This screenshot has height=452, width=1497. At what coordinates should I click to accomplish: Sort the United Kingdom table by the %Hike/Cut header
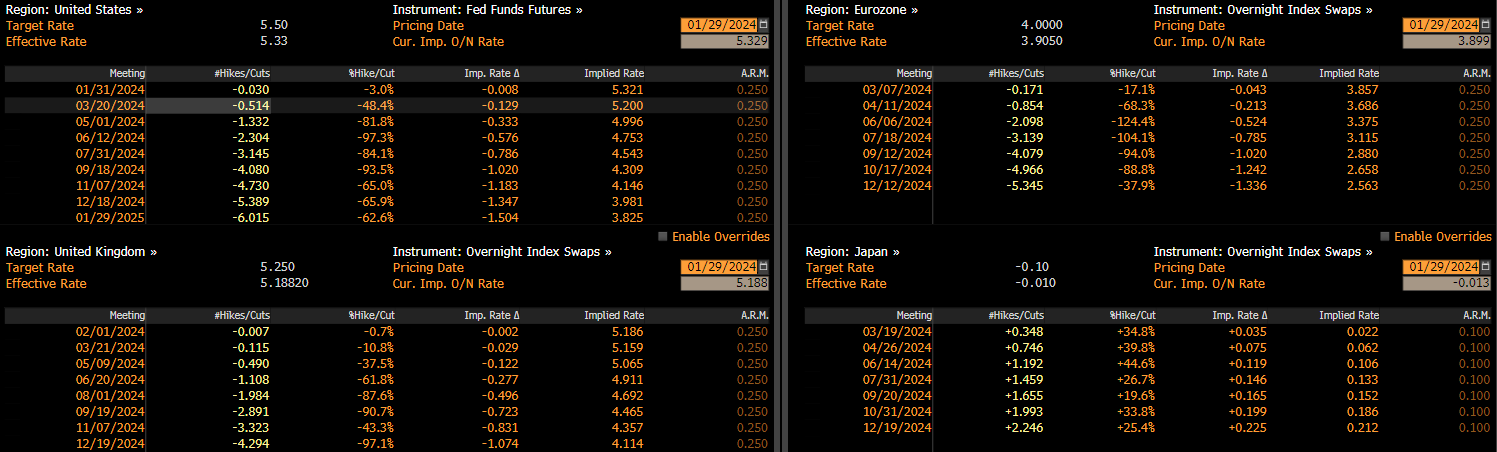[371, 316]
